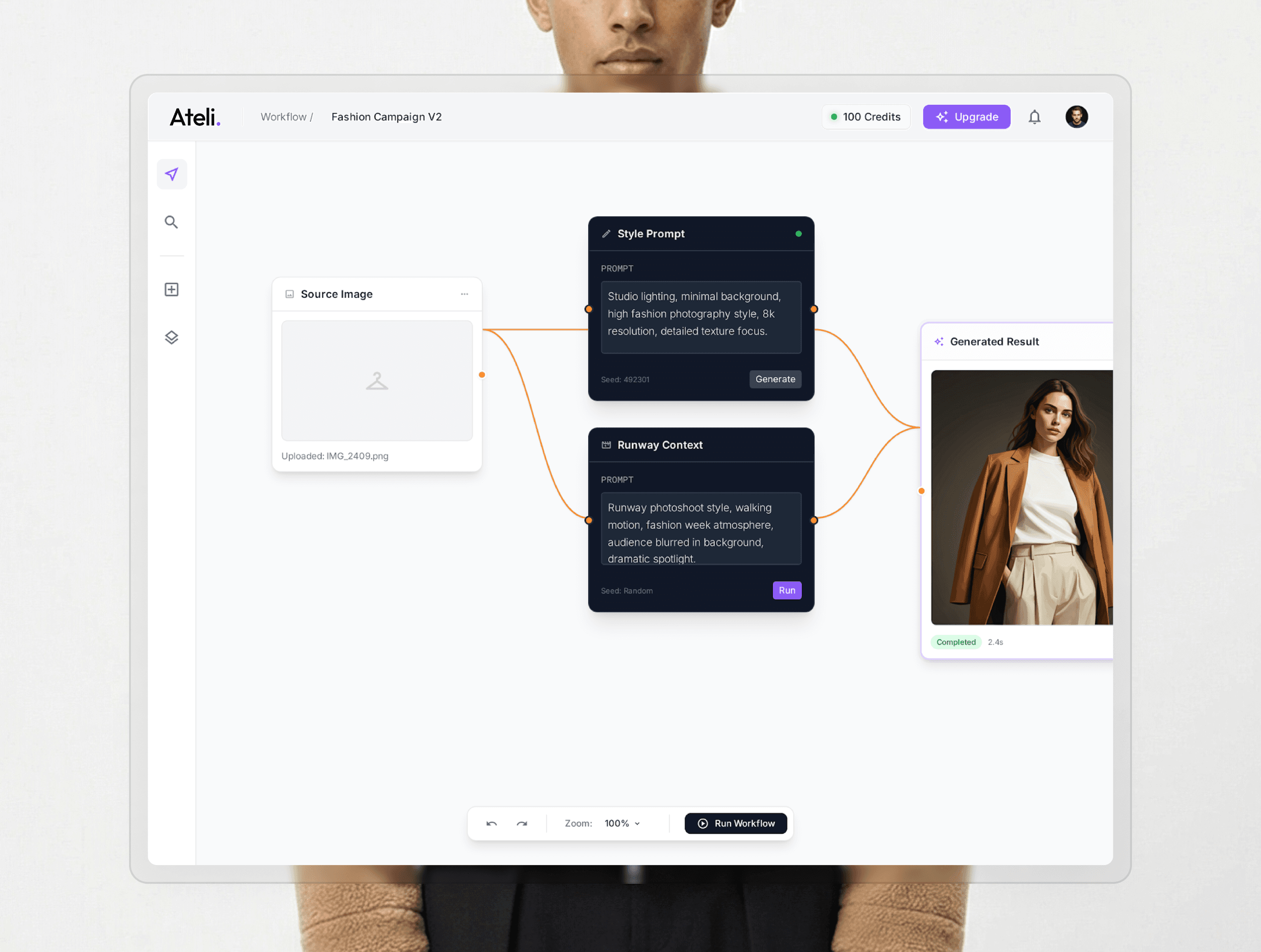Select Fashion Campaign V2 breadcrumb title
The image size is (1261, 952).
click(387, 117)
